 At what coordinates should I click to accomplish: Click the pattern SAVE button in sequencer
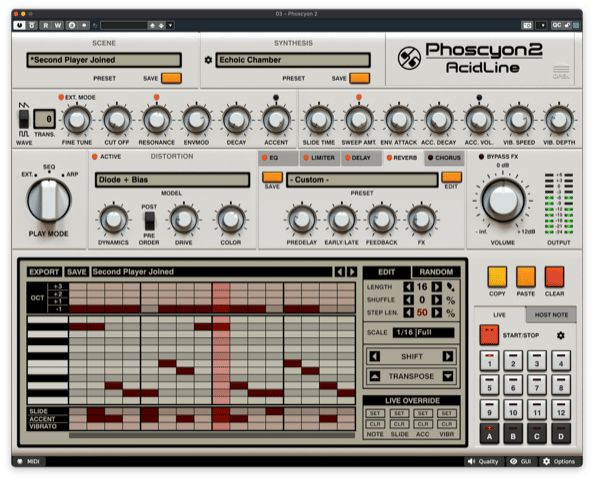pos(77,272)
